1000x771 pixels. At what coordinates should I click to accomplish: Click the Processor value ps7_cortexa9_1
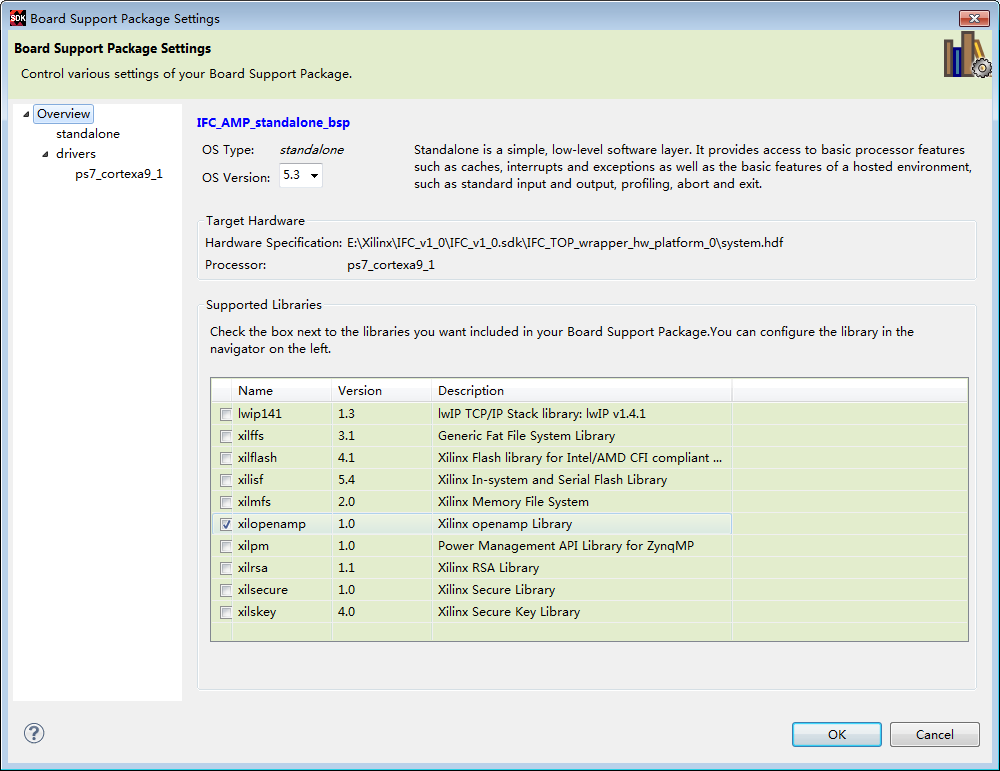point(391,265)
